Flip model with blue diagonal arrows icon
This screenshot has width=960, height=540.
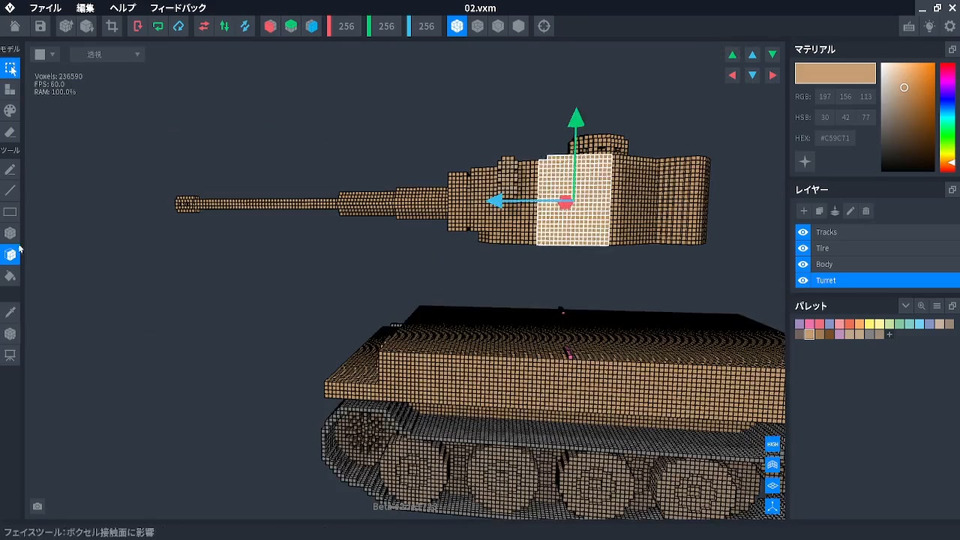click(x=245, y=26)
